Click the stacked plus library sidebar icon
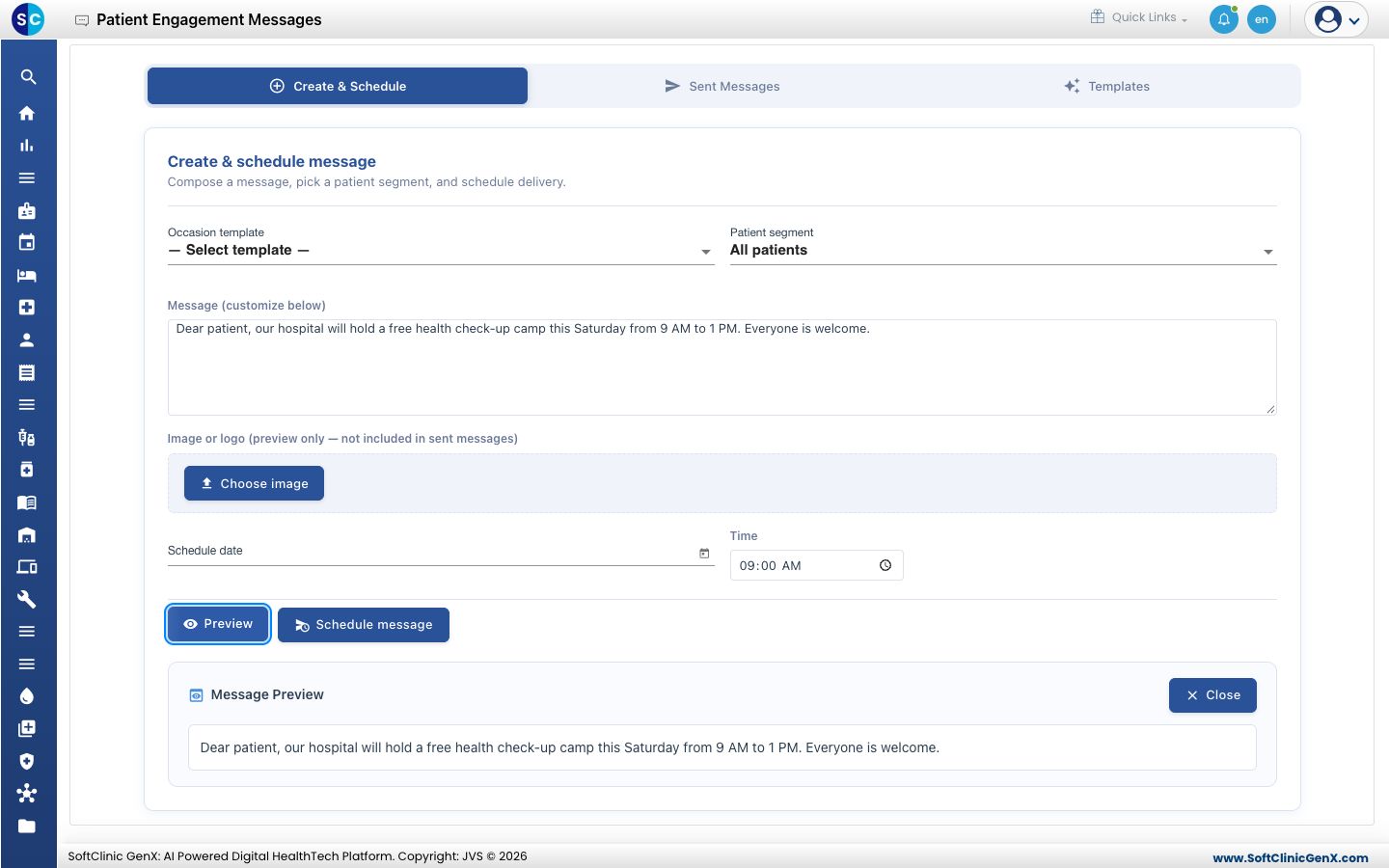This screenshot has width=1389, height=868. tap(27, 729)
